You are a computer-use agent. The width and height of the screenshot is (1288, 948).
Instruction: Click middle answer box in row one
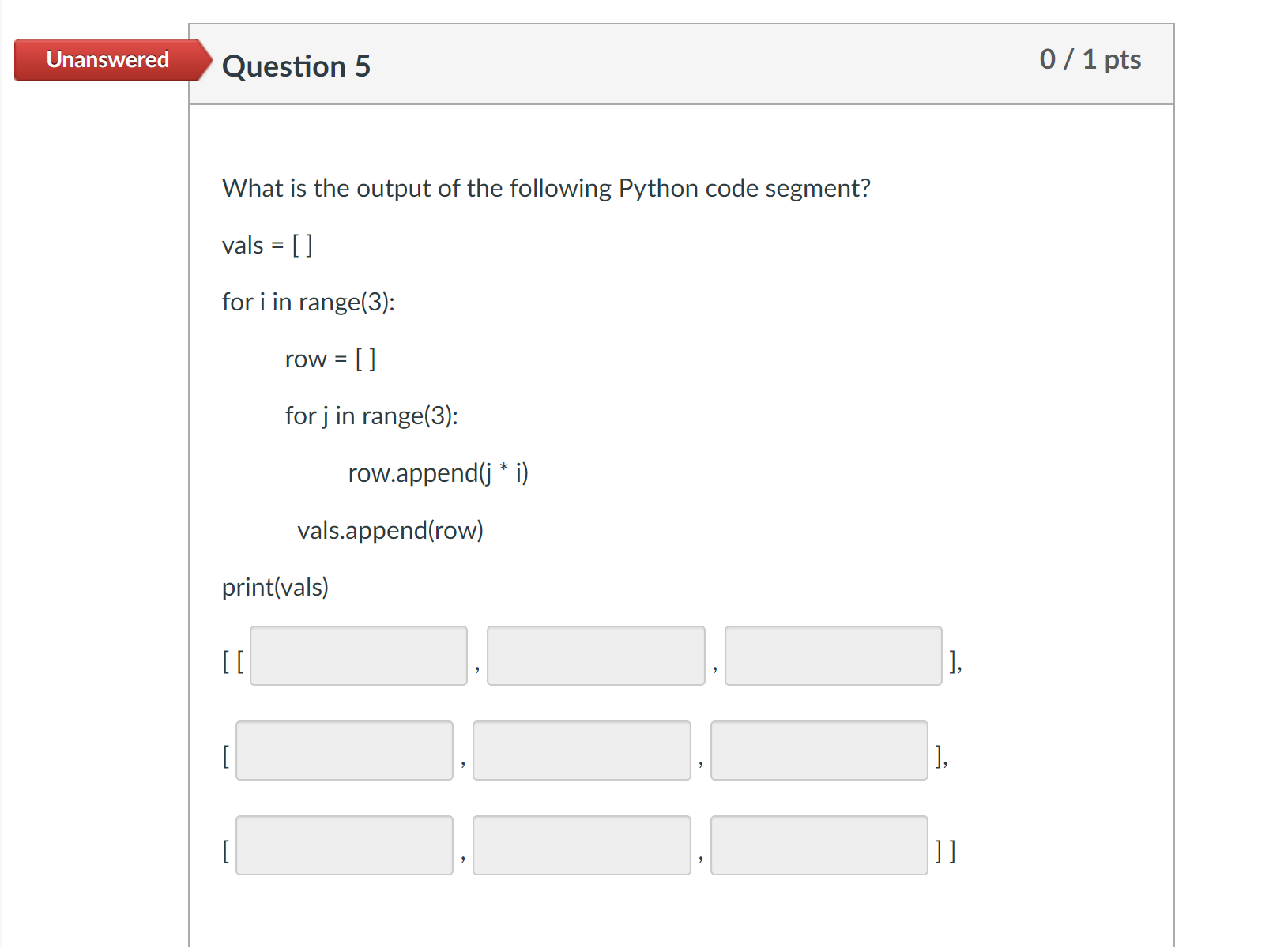[596, 656]
